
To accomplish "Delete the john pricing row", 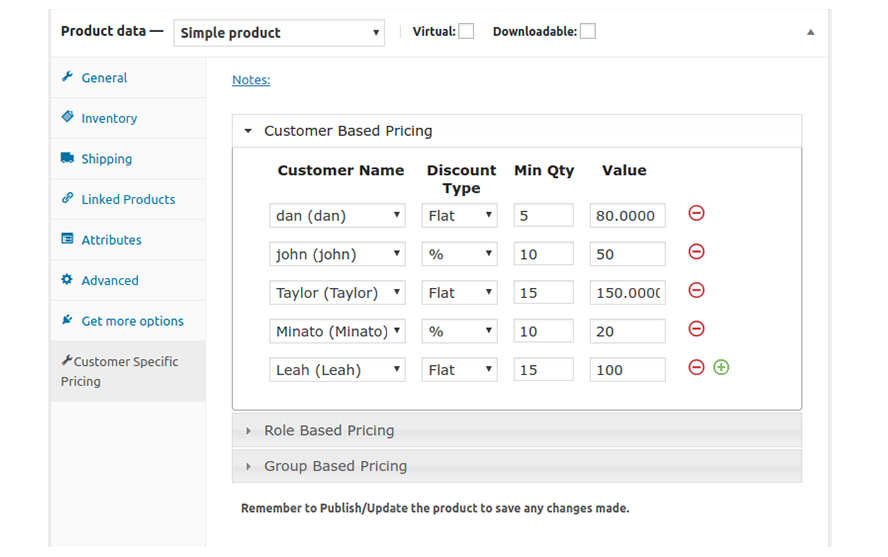I will [697, 252].
